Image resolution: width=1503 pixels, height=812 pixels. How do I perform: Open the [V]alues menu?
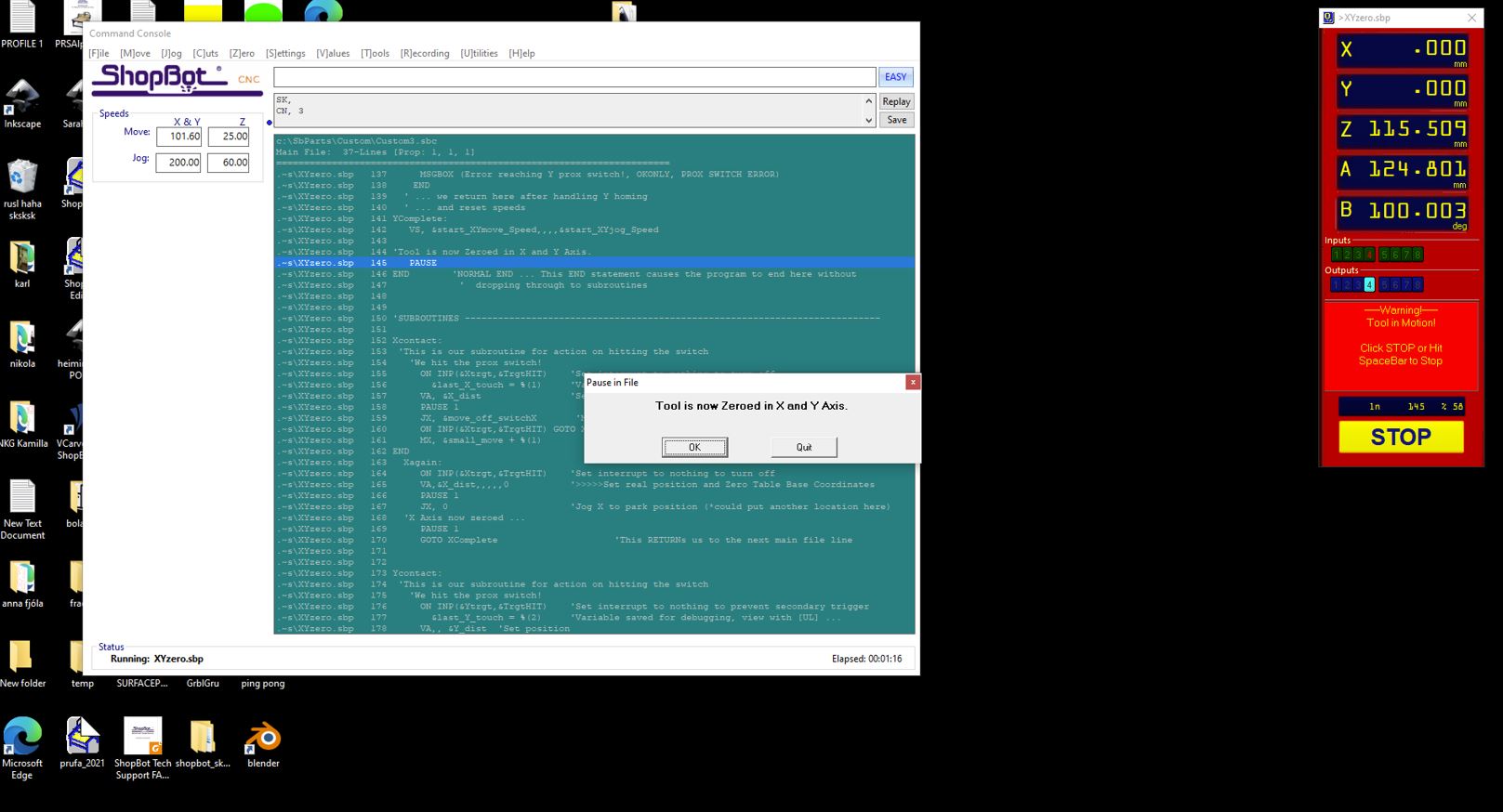click(x=333, y=54)
